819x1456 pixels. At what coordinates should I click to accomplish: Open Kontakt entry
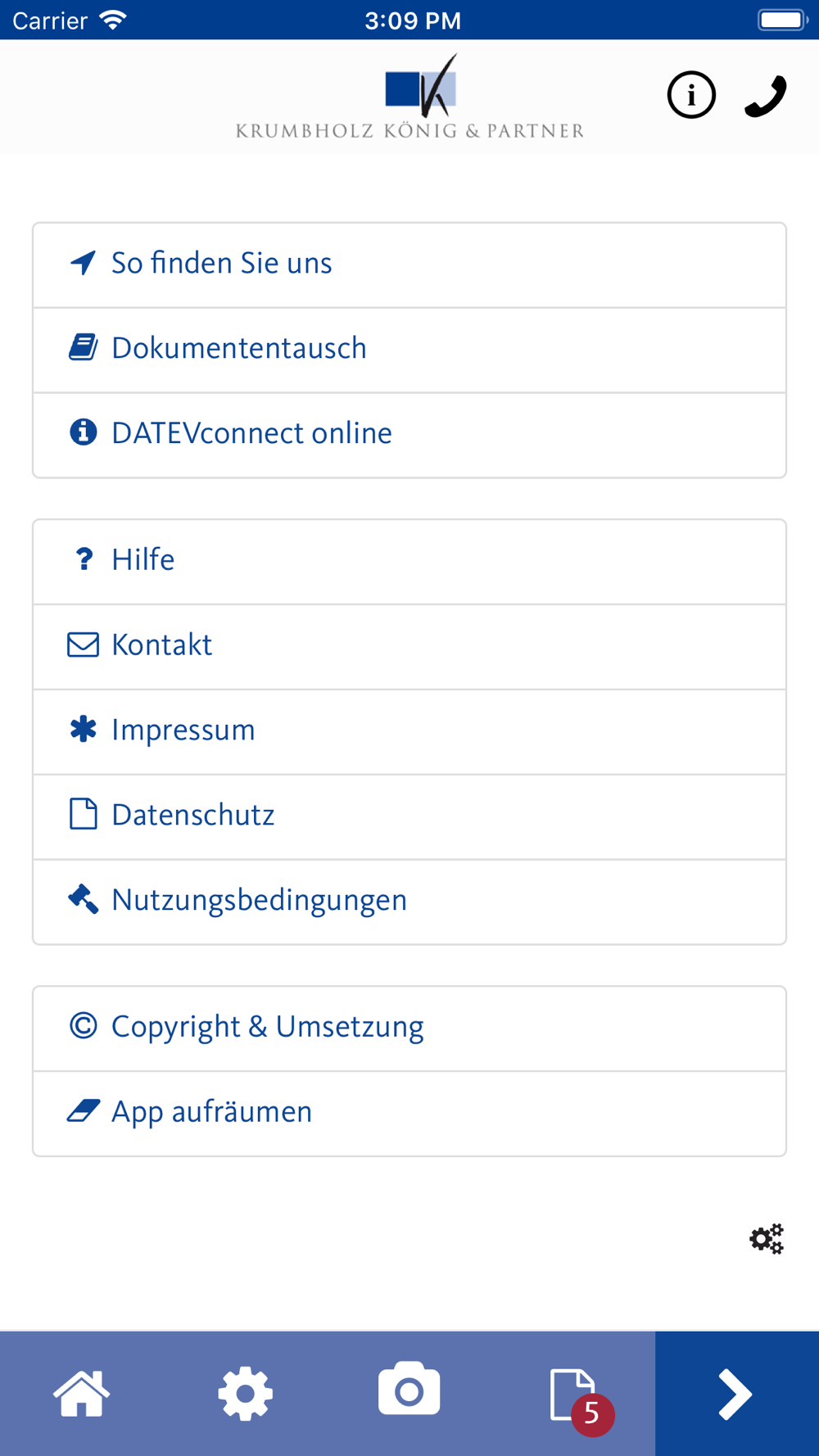(x=409, y=646)
